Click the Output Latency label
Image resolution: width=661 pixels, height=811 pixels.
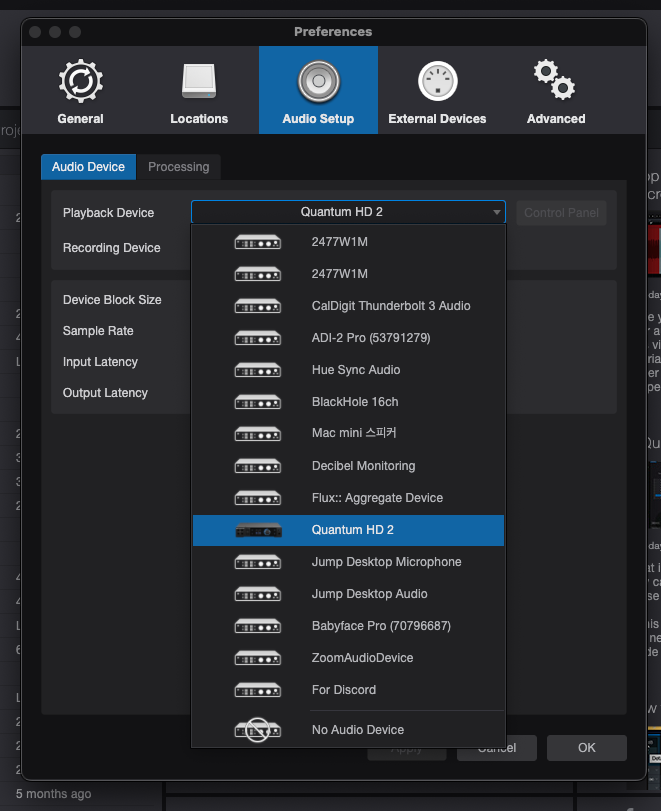[106, 393]
